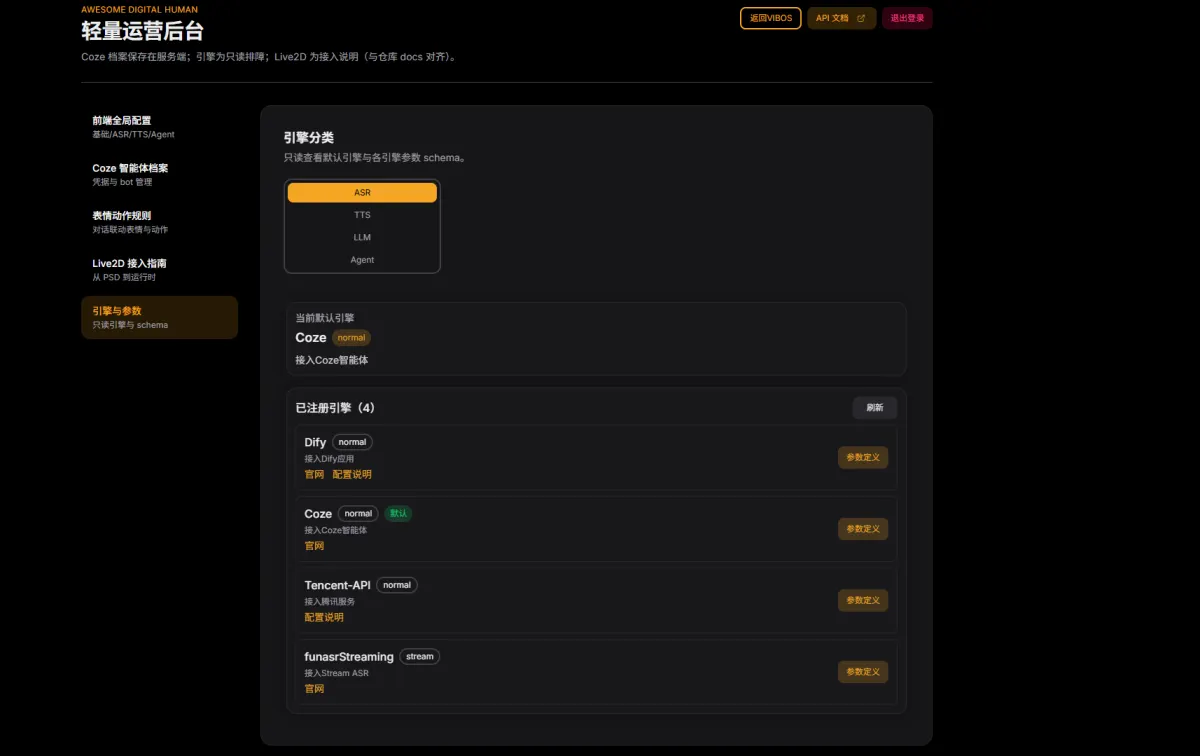
Task: Open 参数定义 for the Tencent-API engine
Action: click(863, 600)
